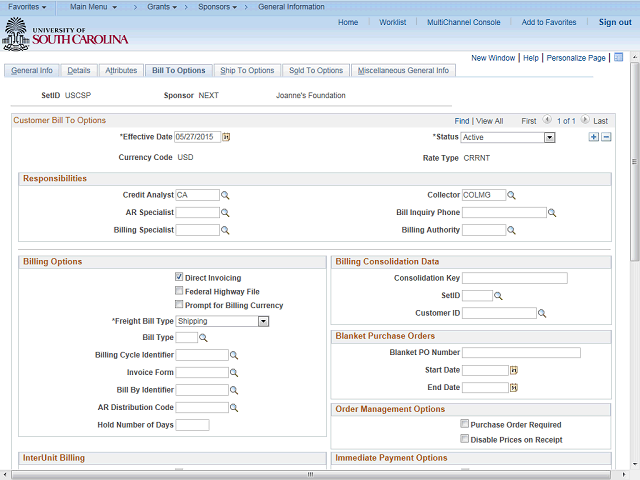Check the Purchase Order Required box
640x480 pixels.
pos(465,425)
